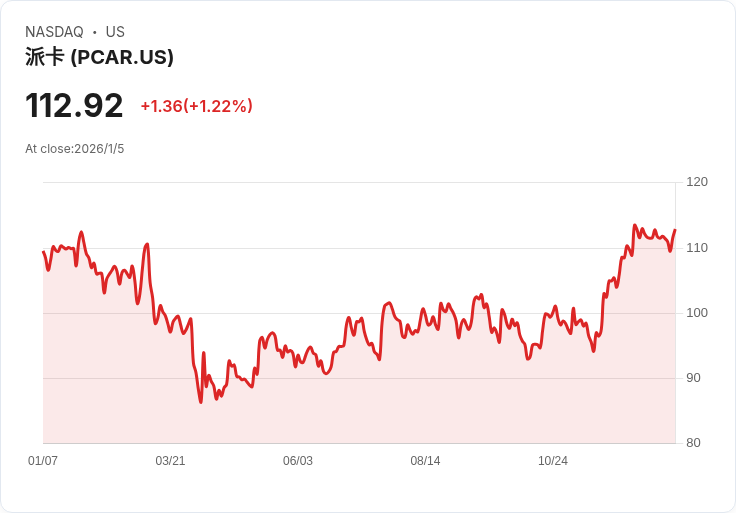Click the 10/24 date axis label
The image size is (736, 513).
pyautogui.click(x=552, y=461)
